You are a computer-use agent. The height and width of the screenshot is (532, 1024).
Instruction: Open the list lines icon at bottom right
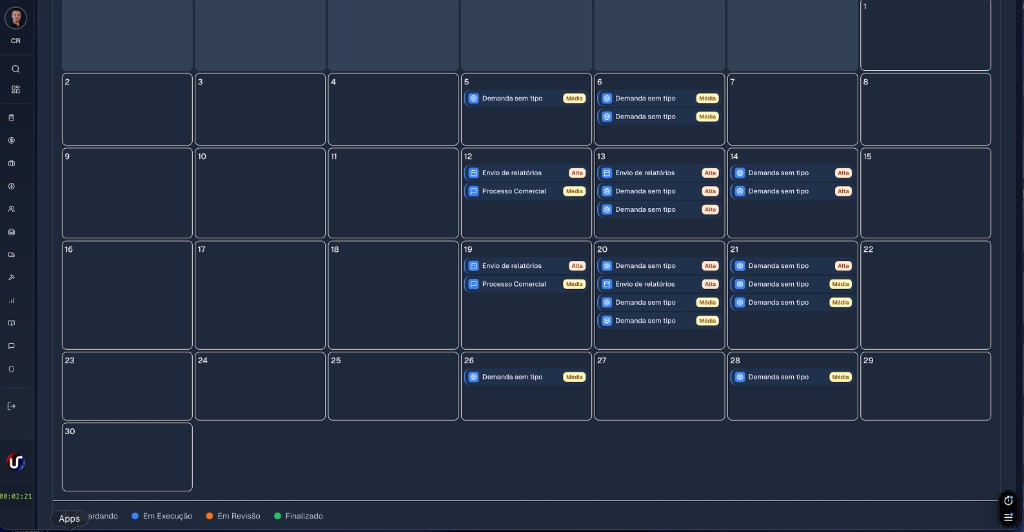coord(1008,517)
